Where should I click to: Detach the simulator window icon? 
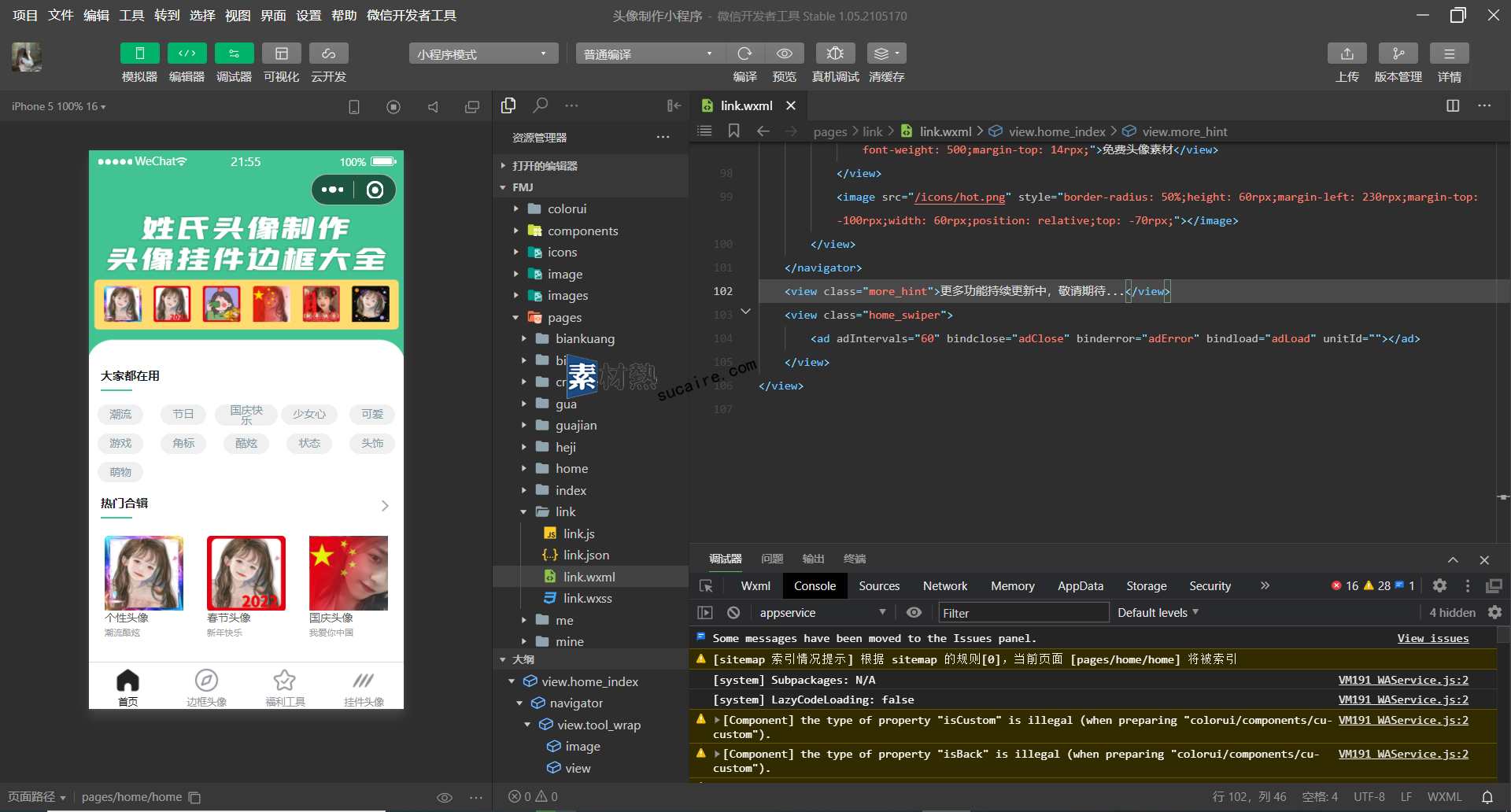click(472, 107)
